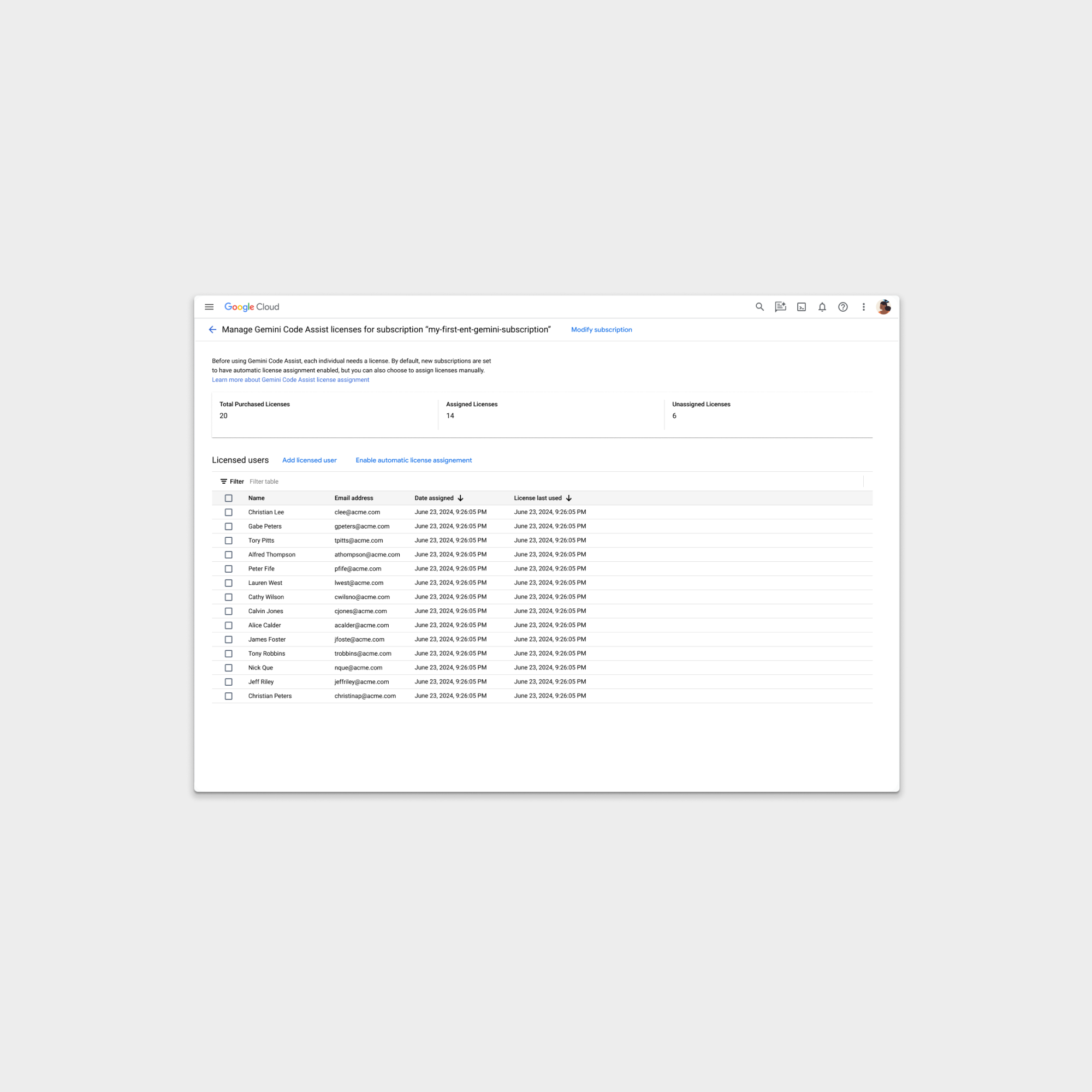The height and width of the screenshot is (1092, 1092).
Task: Tick the Tony Robbins checkbox
Action: pyautogui.click(x=228, y=654)
